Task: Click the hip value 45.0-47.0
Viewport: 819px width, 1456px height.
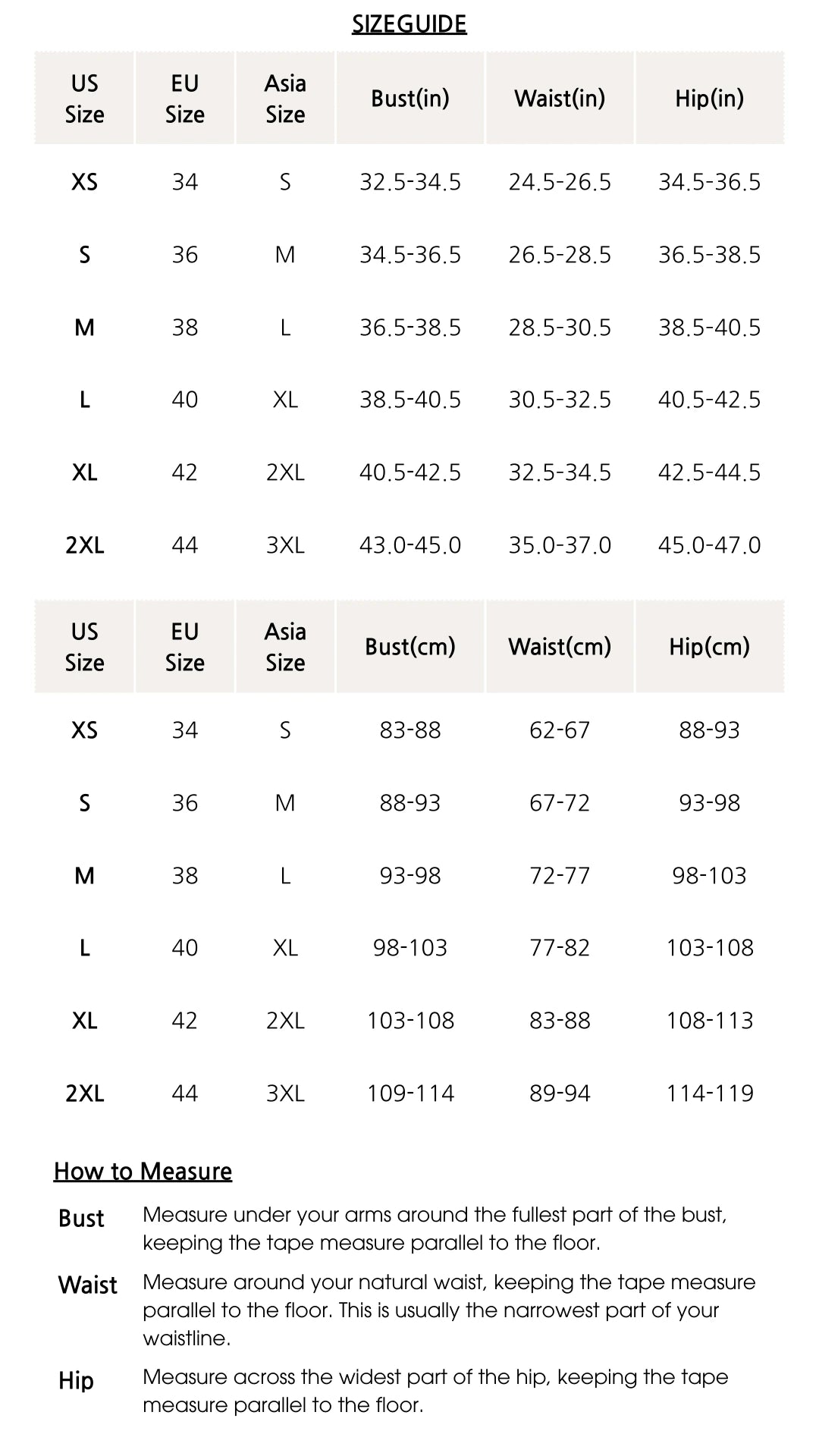Action: (710, 545)
